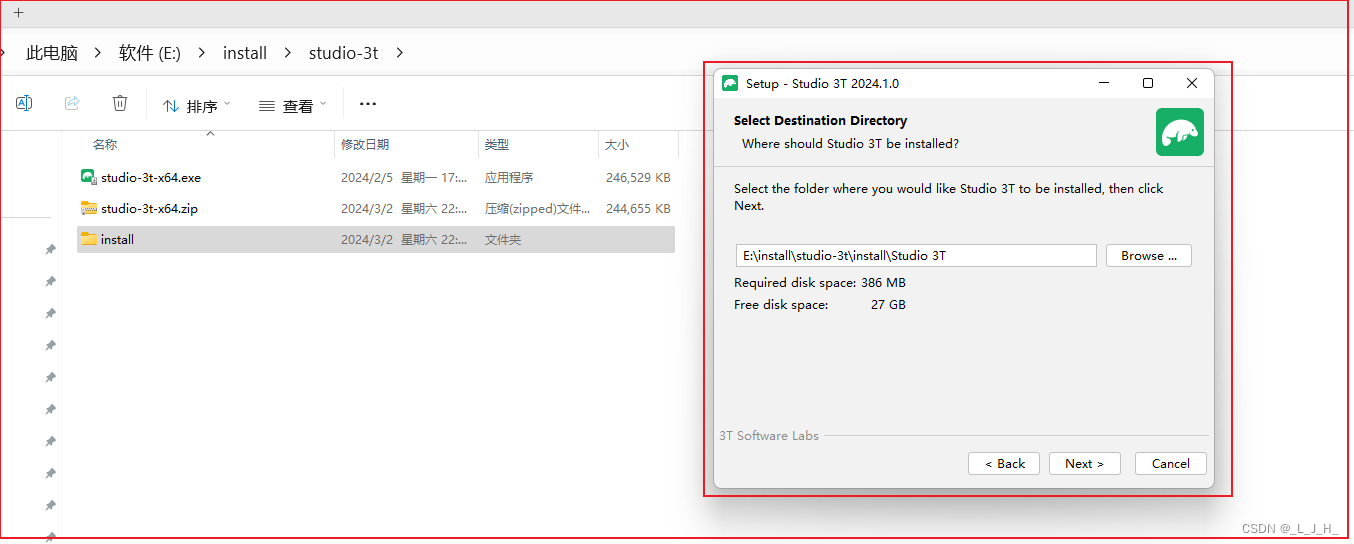Open the 查看 view dropdown

(x=291, y=105)
